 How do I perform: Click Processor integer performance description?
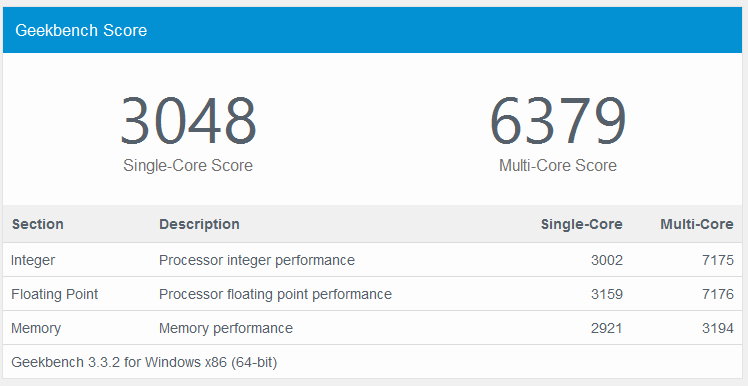point(257,260)
